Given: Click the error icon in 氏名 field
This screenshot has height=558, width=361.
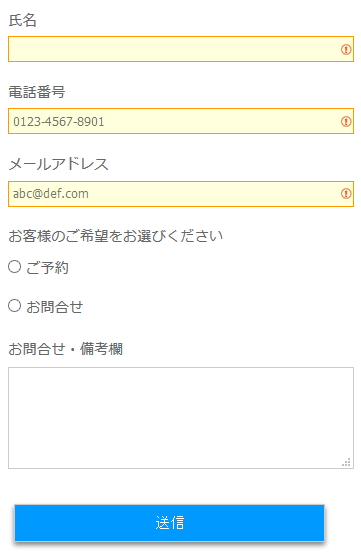Looking at the screenshot, I should (346, 49).
